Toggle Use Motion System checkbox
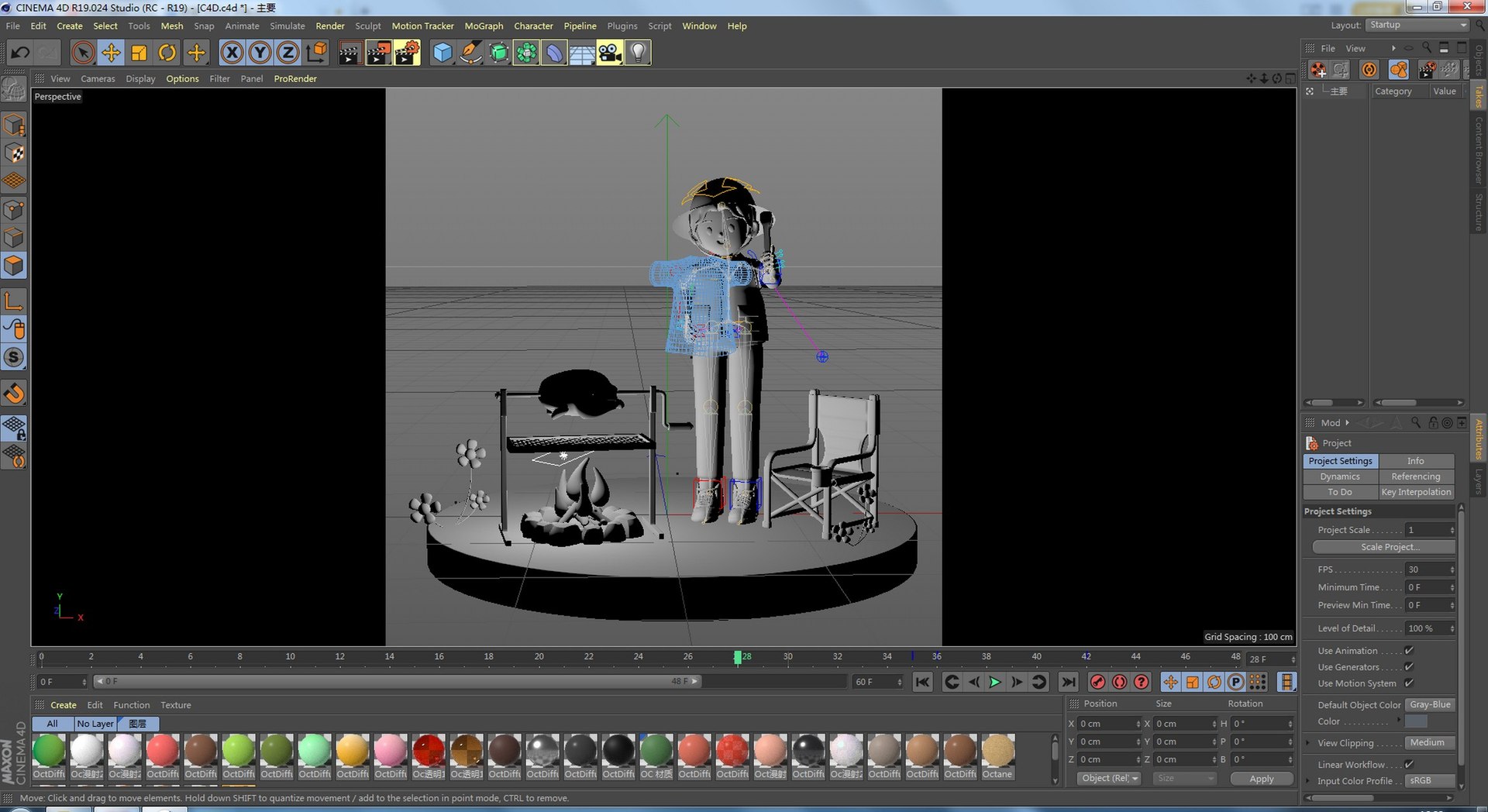This screenshot has height=812, width=1488. coord(1409,683)
